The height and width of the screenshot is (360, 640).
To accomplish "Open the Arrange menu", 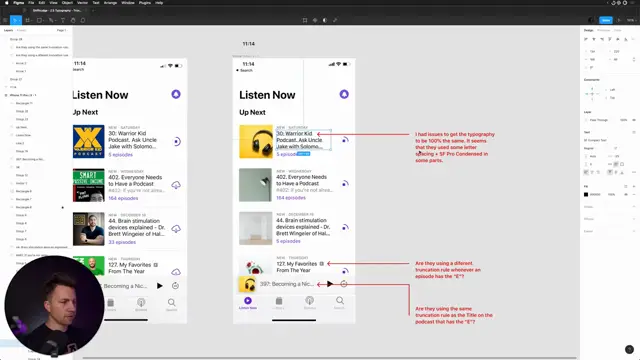I will 110,2.
